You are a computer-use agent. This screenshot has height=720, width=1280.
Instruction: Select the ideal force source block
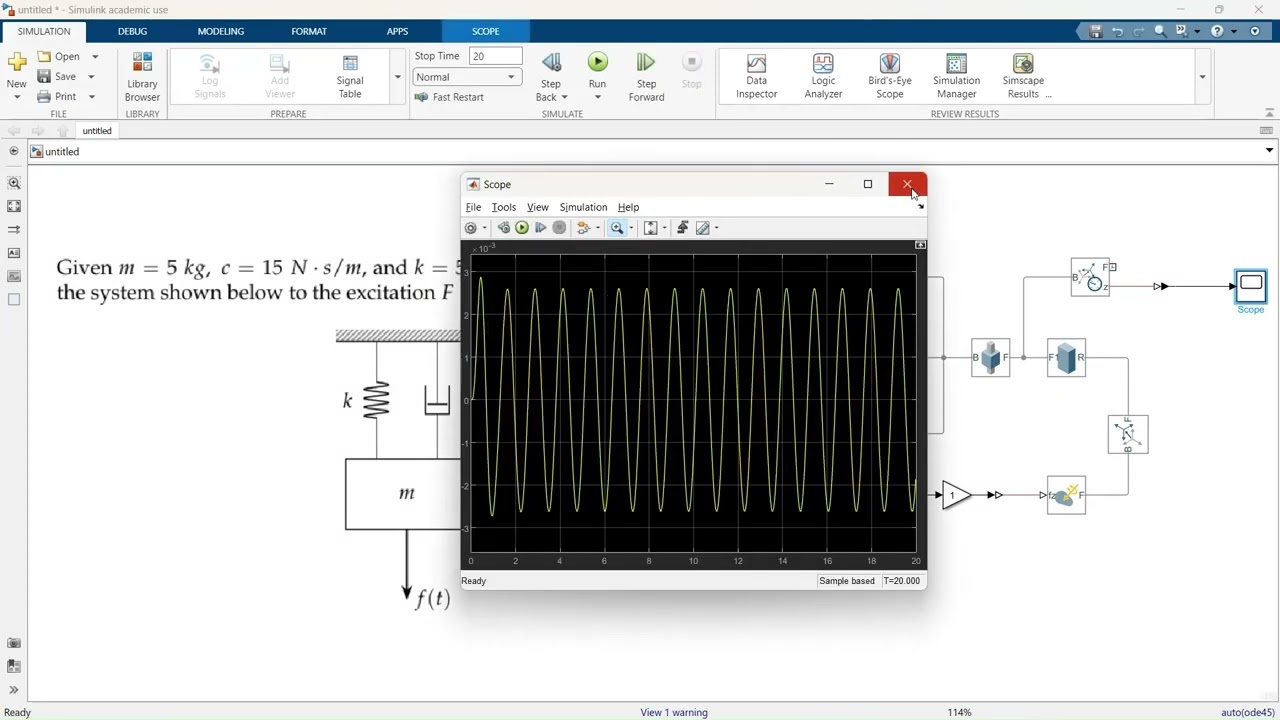1066,495
